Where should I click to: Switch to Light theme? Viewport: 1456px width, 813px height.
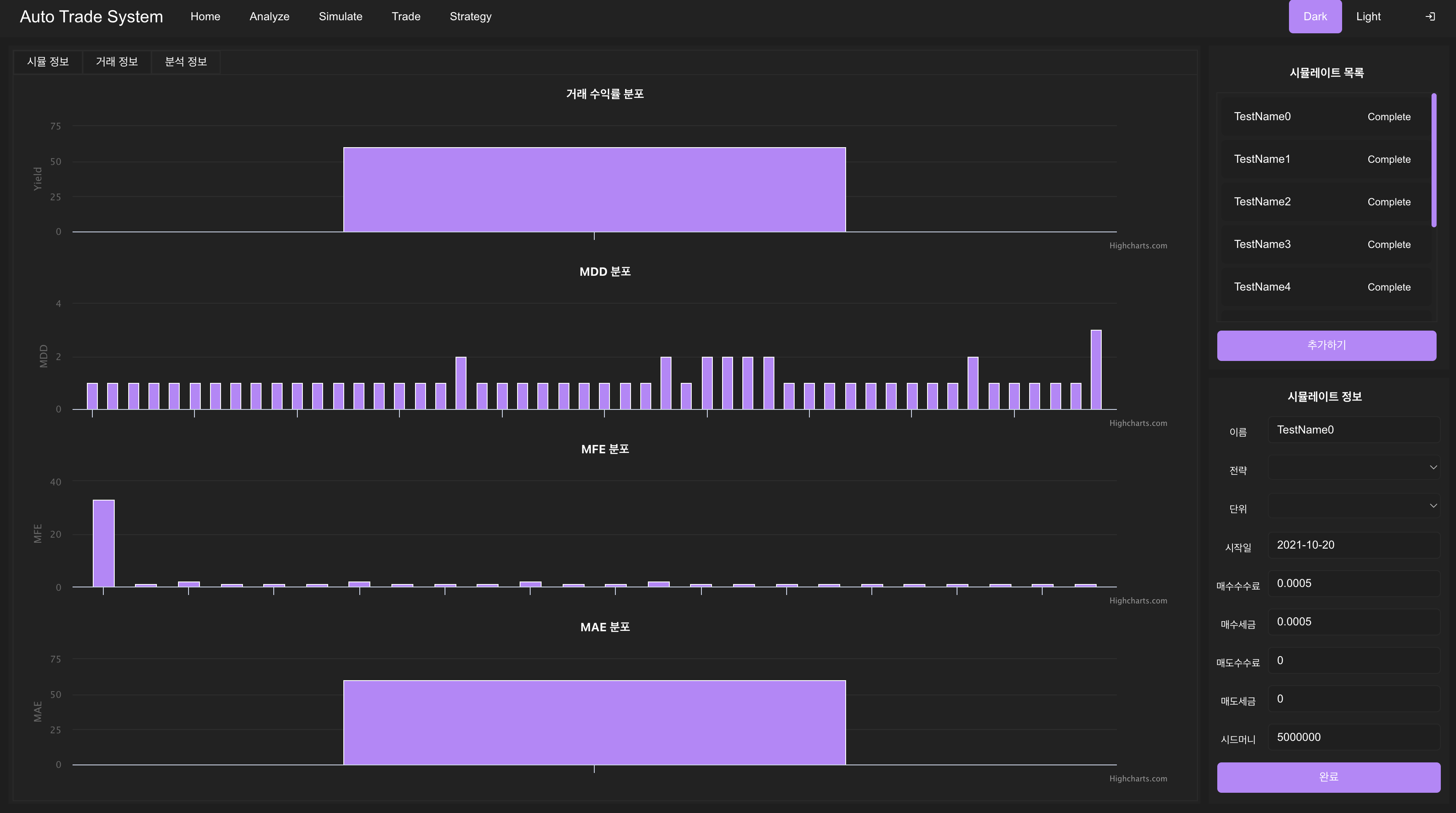tap(1368, 16)
